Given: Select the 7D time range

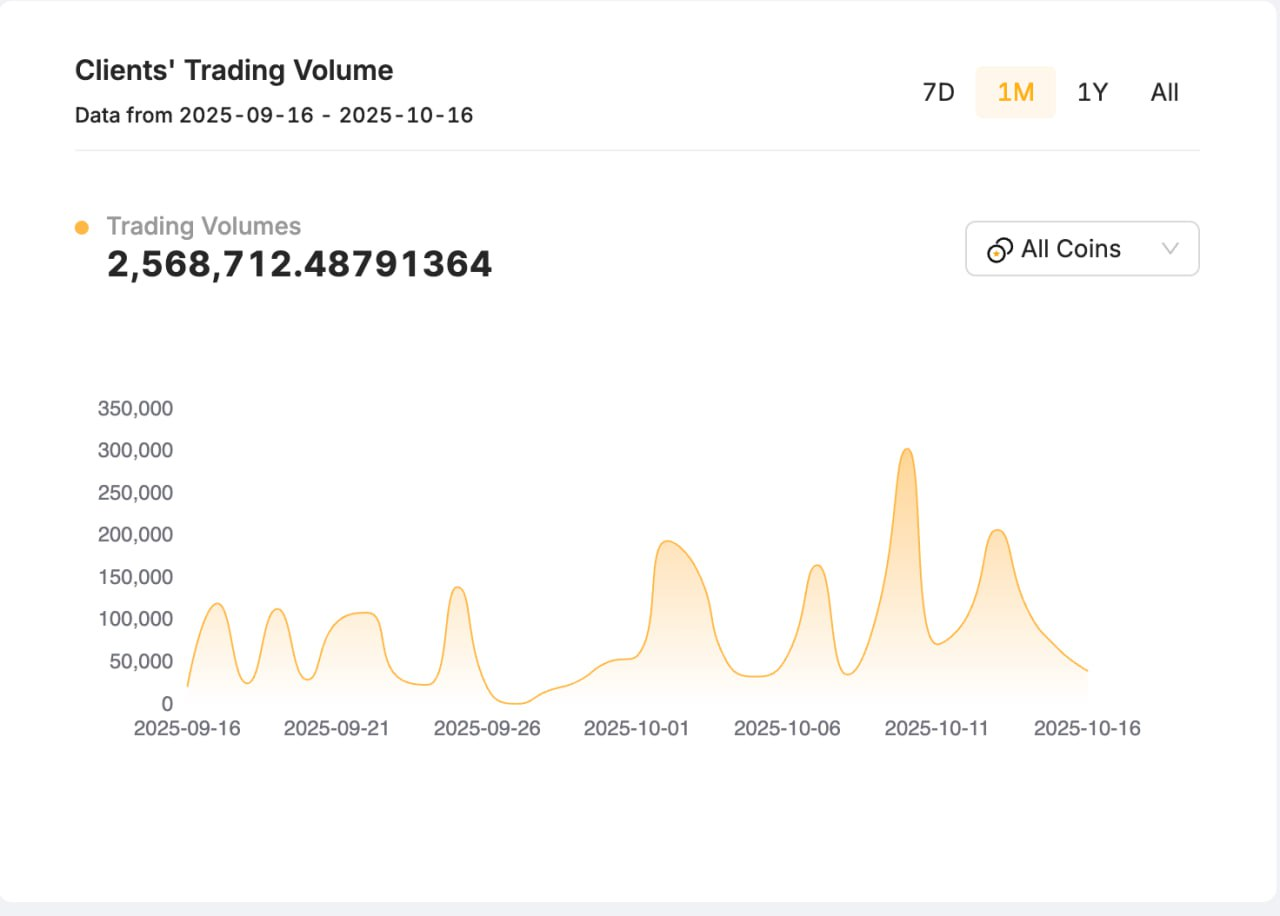Looking at the screenshot, I should [x=938, y=92].
